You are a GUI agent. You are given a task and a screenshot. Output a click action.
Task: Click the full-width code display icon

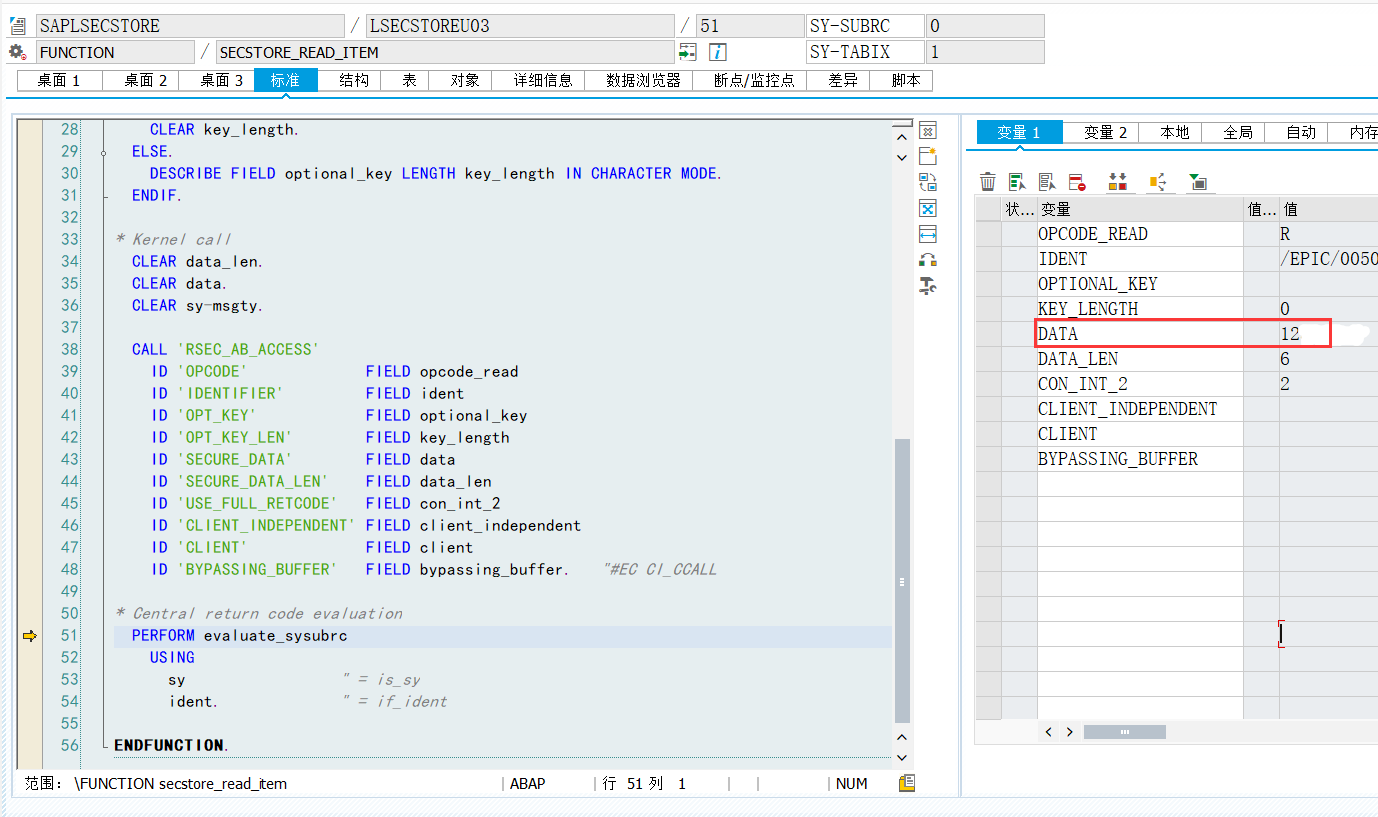coord(929,234)
